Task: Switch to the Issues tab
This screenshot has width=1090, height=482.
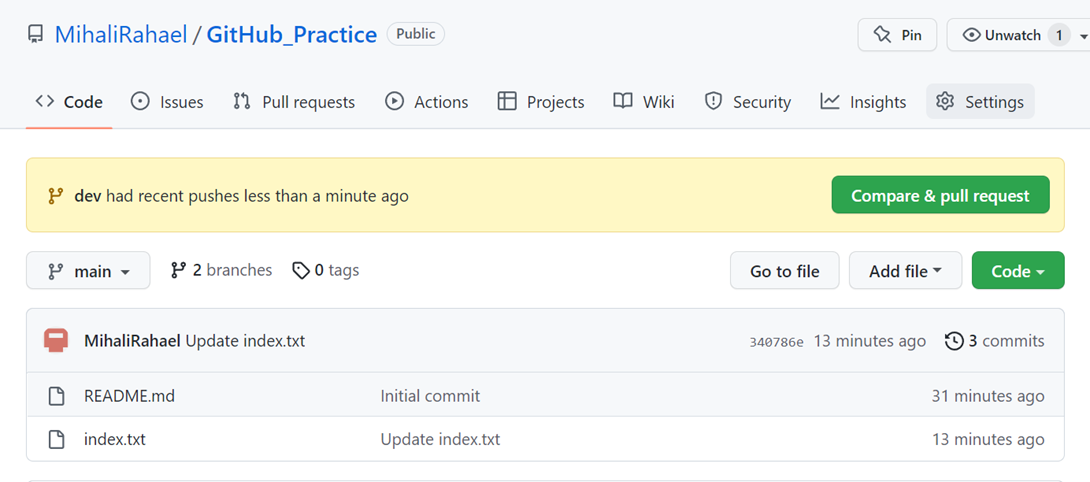Action: click(168, 102)
